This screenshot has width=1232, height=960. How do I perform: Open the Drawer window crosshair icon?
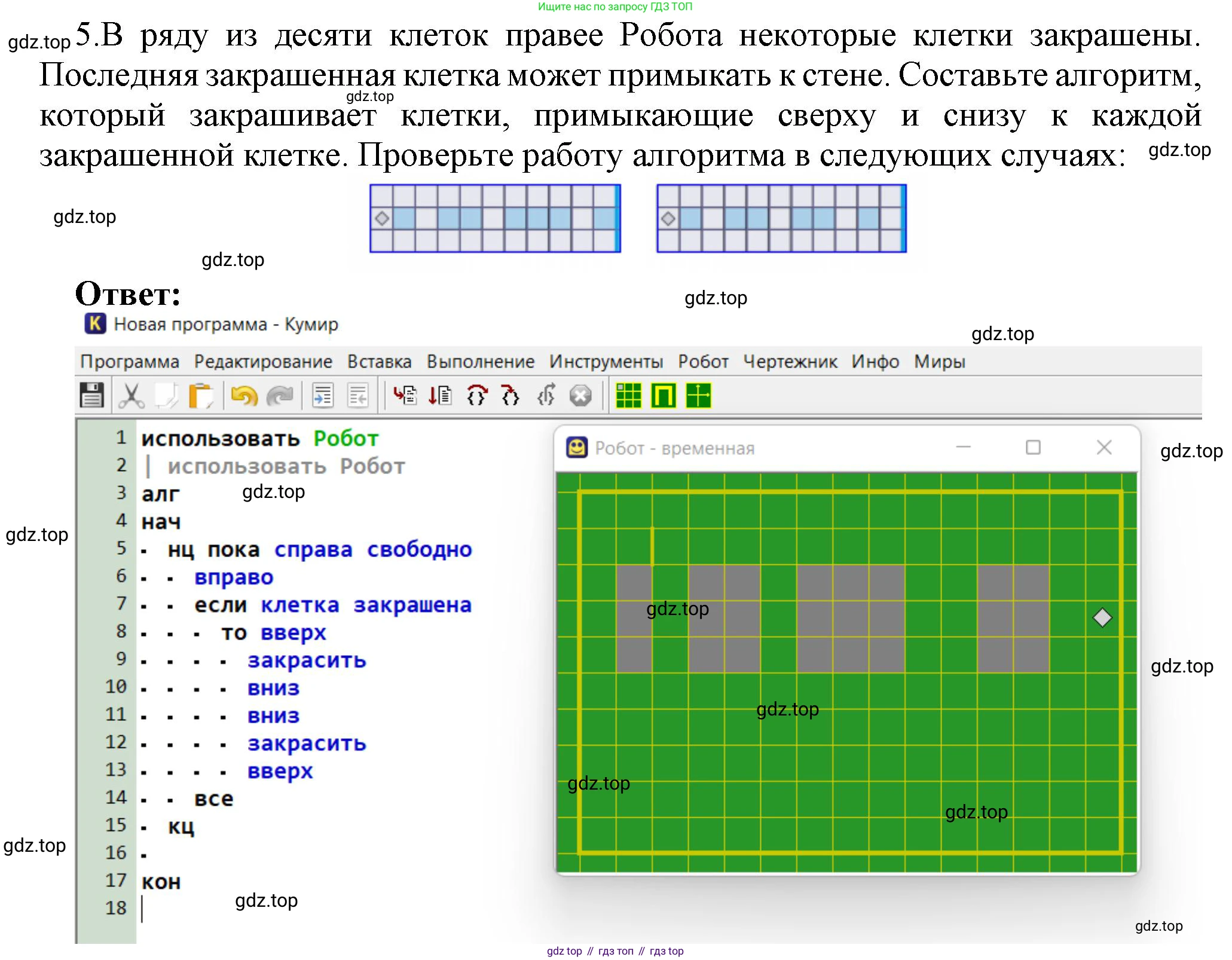click(x=699, y=395)
